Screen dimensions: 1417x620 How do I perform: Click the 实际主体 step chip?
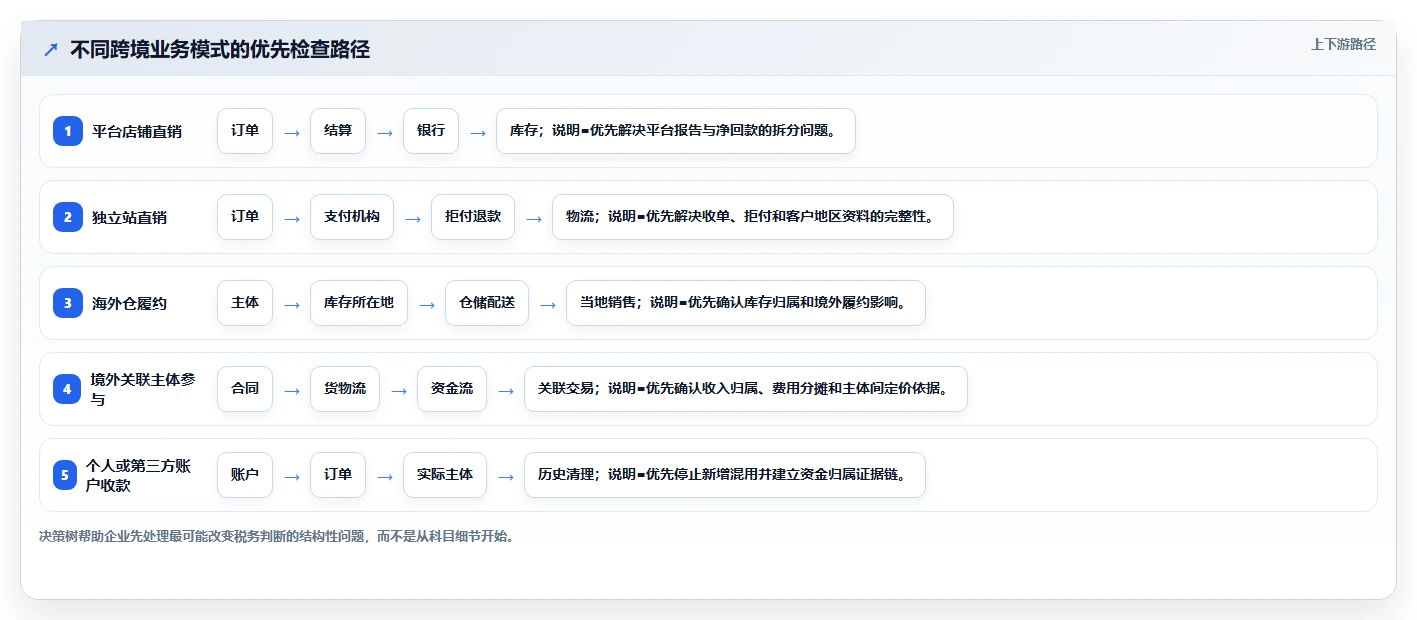pyautogui.click(x=445, y=475)
